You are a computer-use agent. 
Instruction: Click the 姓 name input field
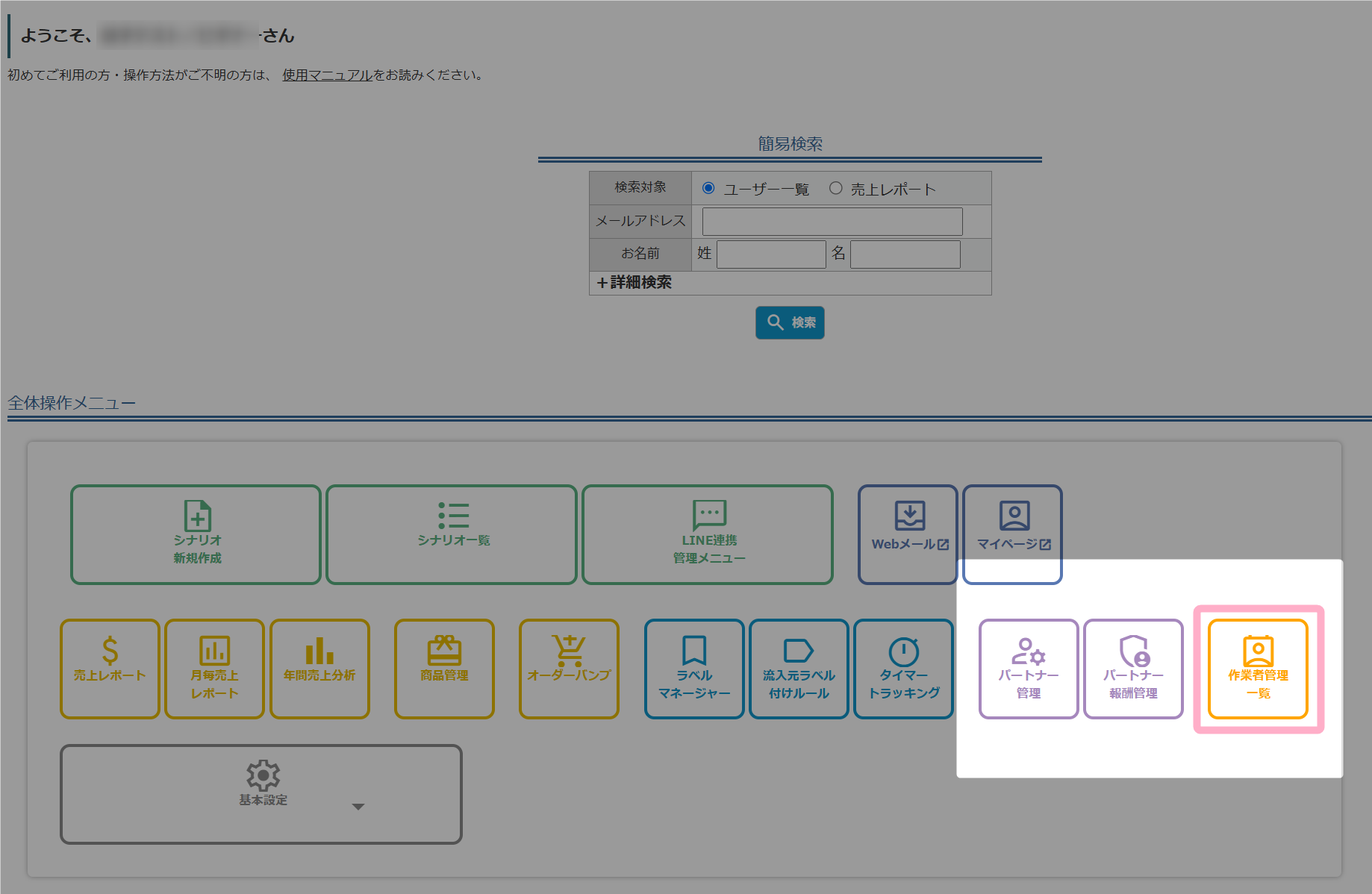click(770, 254)
